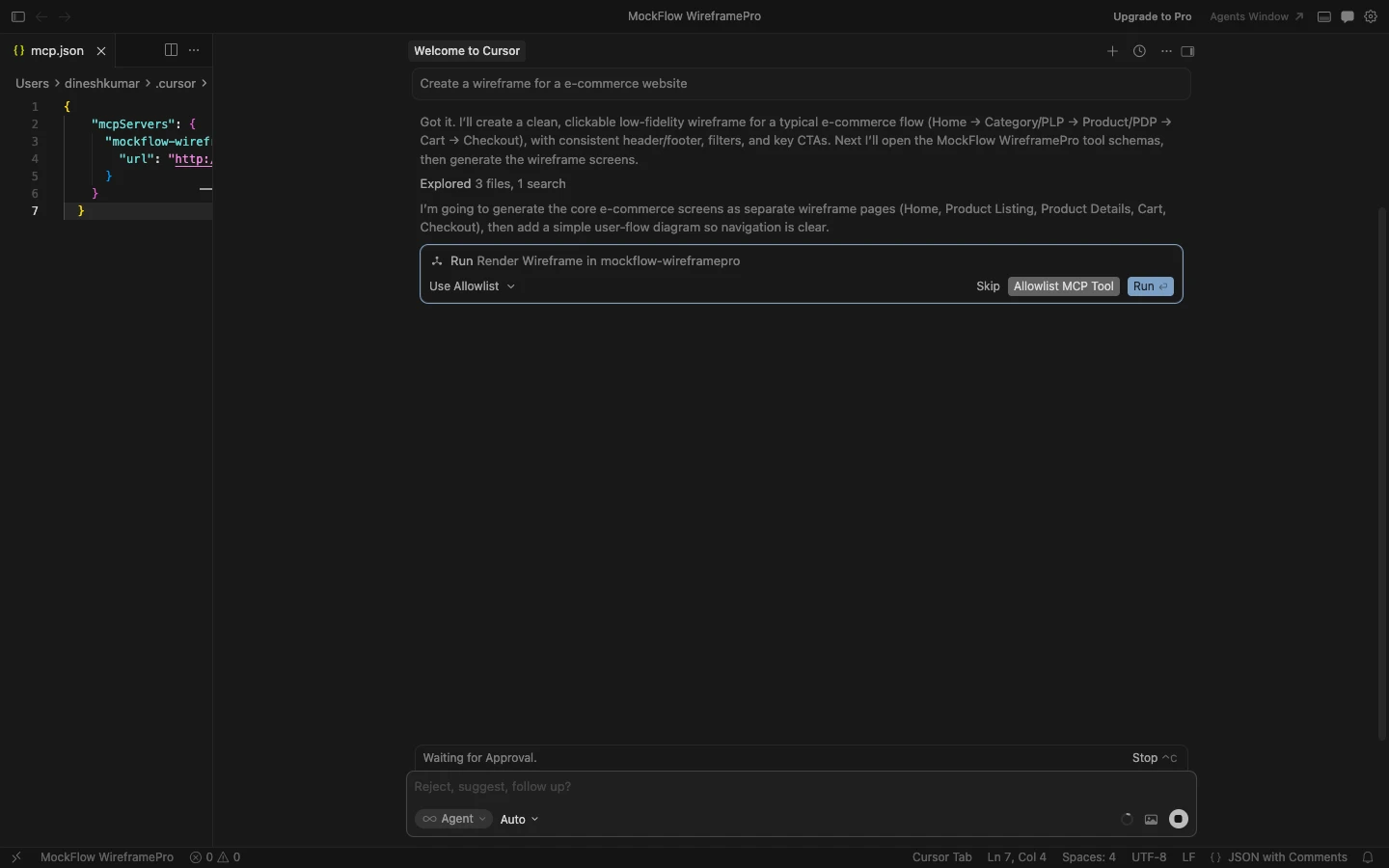Screen dimensions: 1389x868
Task: Click Ln 7, Col 4 in status bar
Action: [x=1017, y=857]
